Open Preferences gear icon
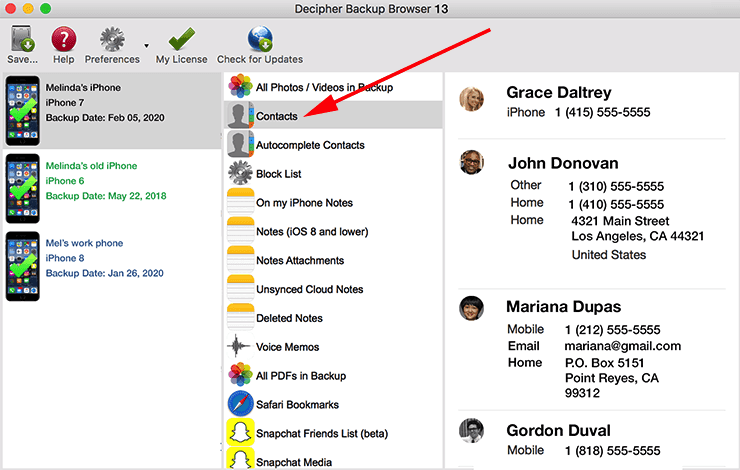This screenshot has height=470, width=740. tap(112, 39)
